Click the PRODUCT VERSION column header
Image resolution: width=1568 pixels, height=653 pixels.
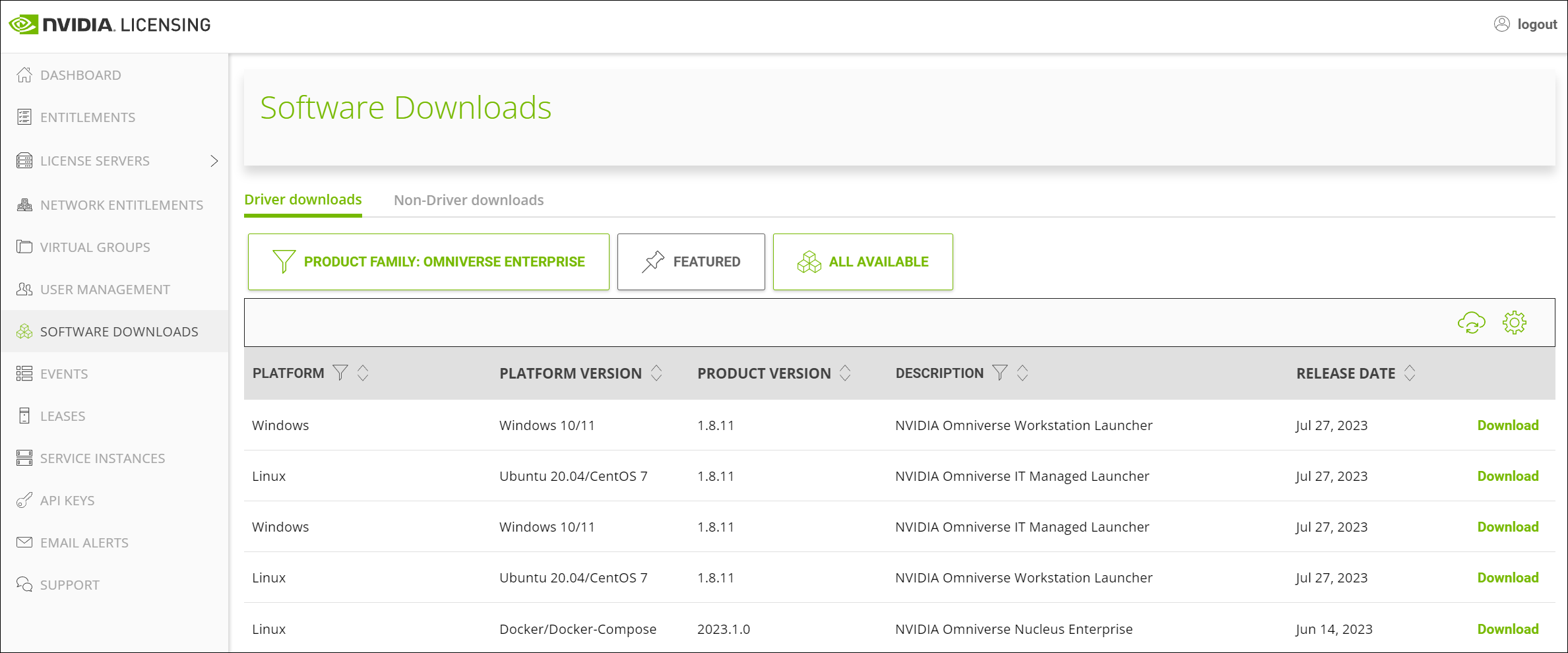pos(764,373)
